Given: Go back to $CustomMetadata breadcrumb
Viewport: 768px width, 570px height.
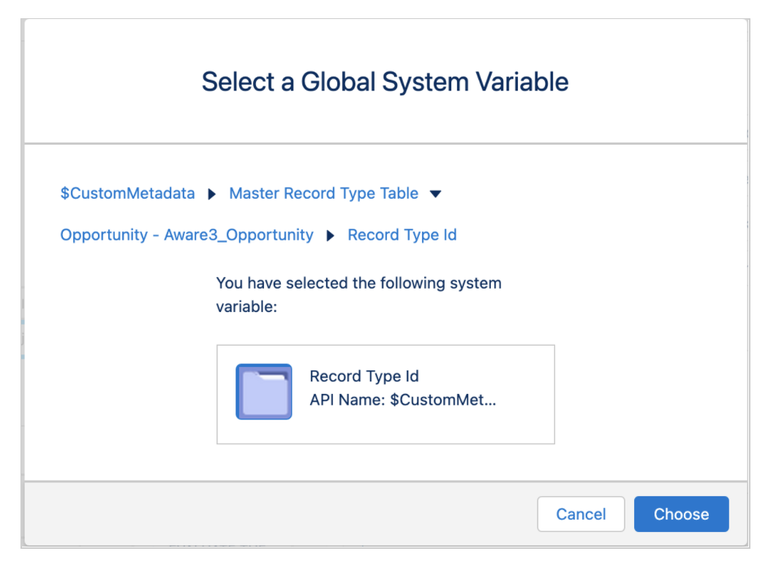Looking at the screenshot, I should pos(127,194).
